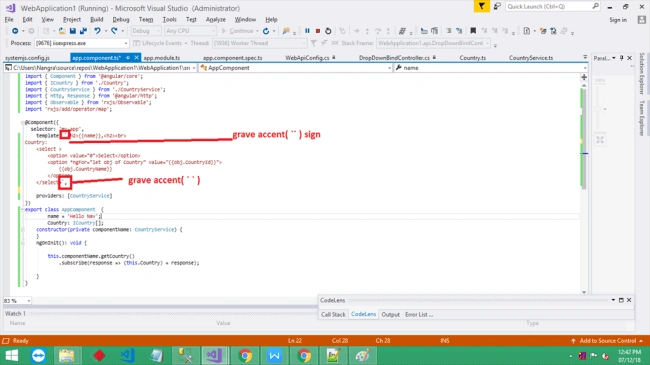Click the Save All toolbar icon
Viewport: 650px width, 365px height.
coord(83,31)
